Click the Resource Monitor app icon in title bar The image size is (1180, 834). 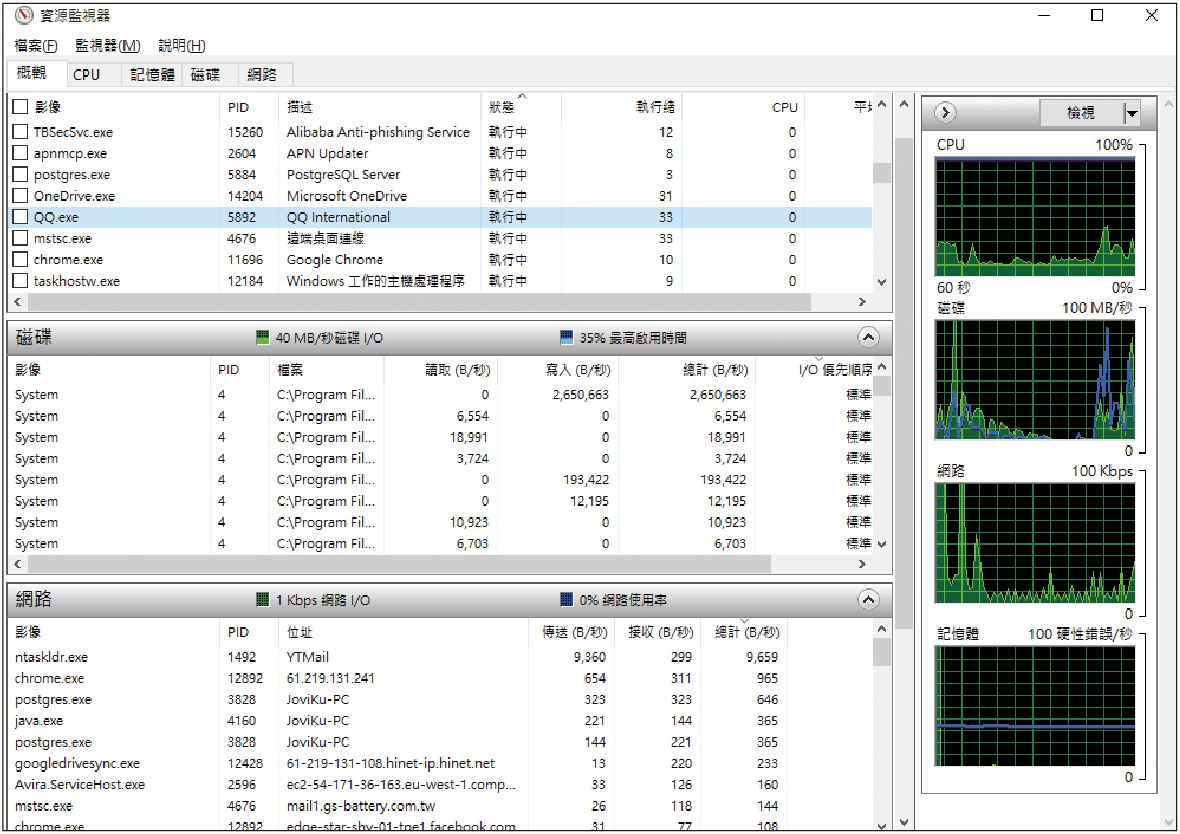(24, 14)
